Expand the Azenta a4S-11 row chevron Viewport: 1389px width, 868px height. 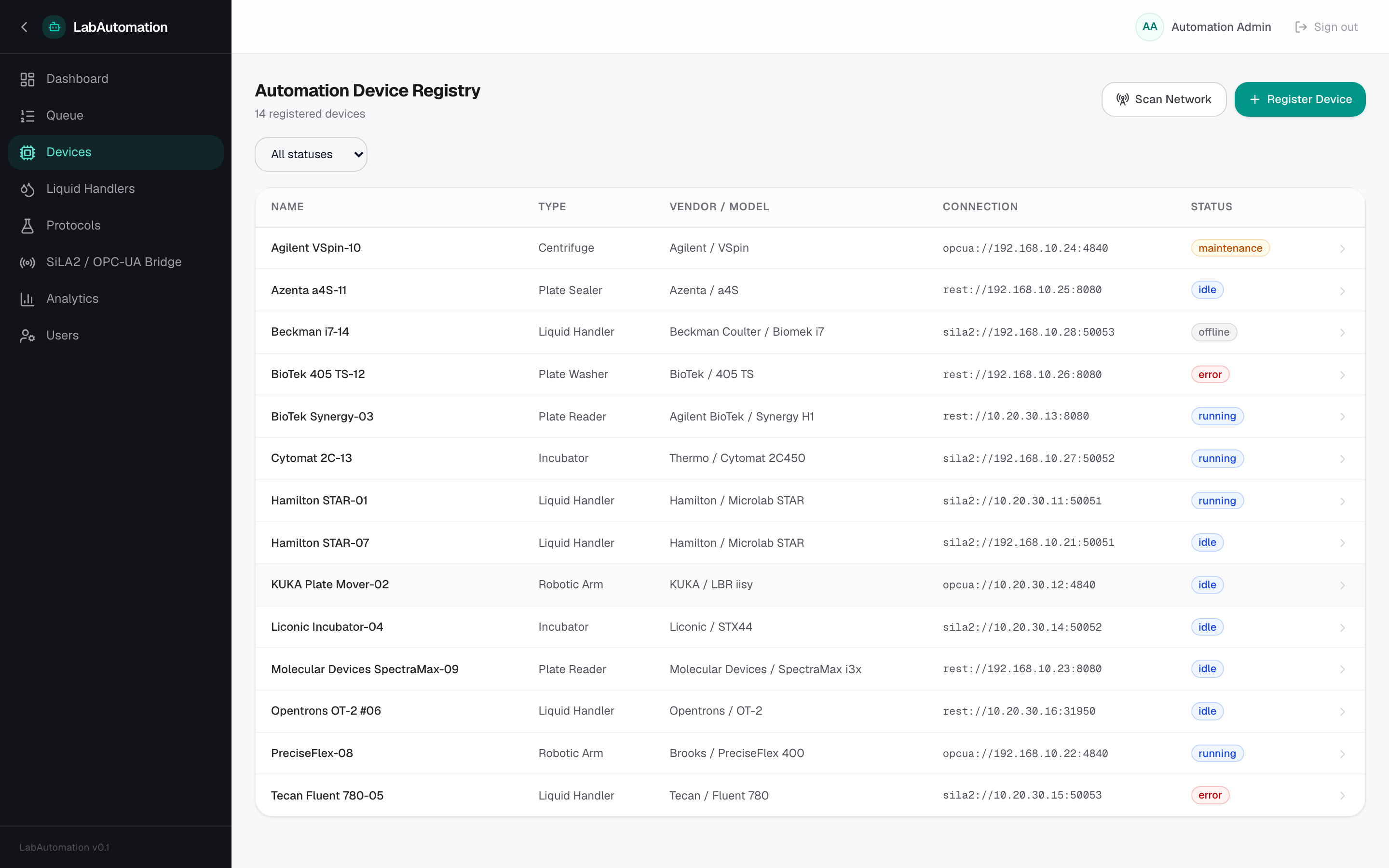click(x=1342, y=291)
